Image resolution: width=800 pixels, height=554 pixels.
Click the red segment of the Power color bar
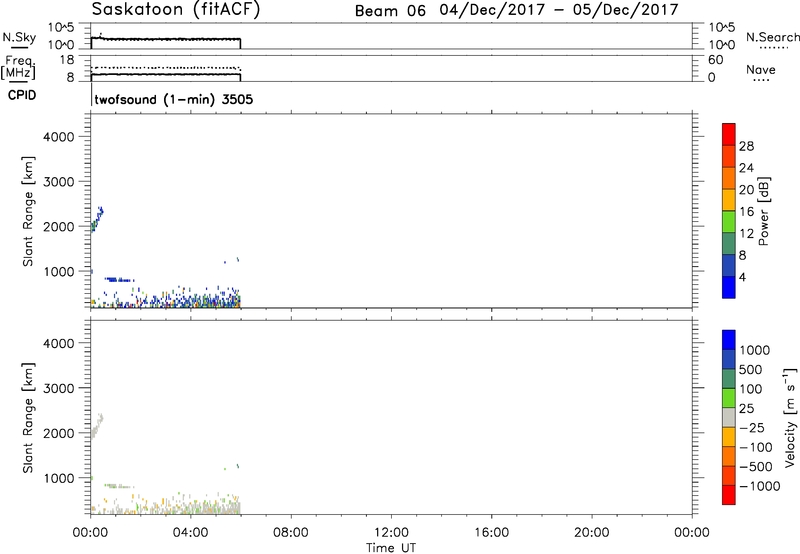[x=729, y=134]
